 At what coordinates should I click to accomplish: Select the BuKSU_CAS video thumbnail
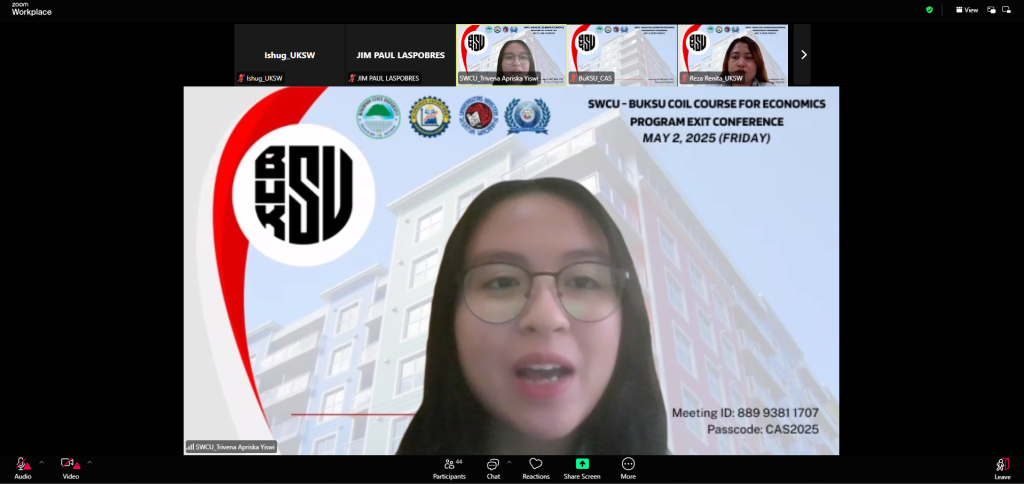pyautogui.click(x=621, y=55)
